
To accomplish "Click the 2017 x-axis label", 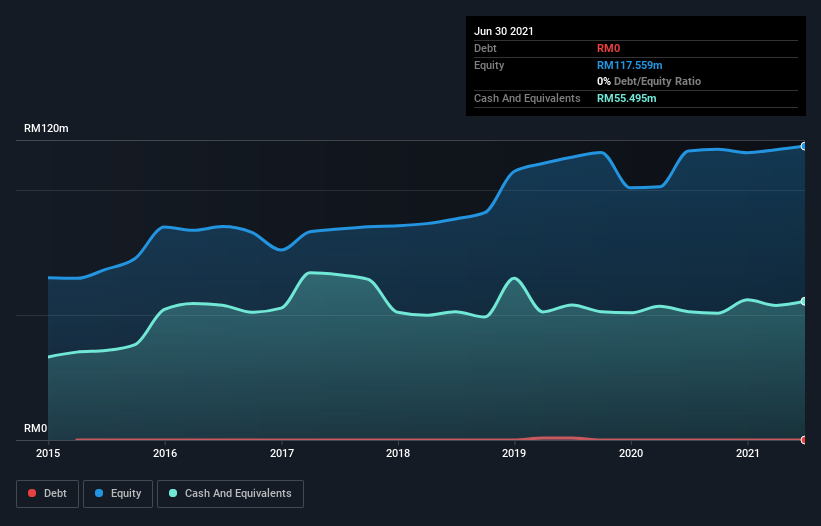I will click(282, 453).
